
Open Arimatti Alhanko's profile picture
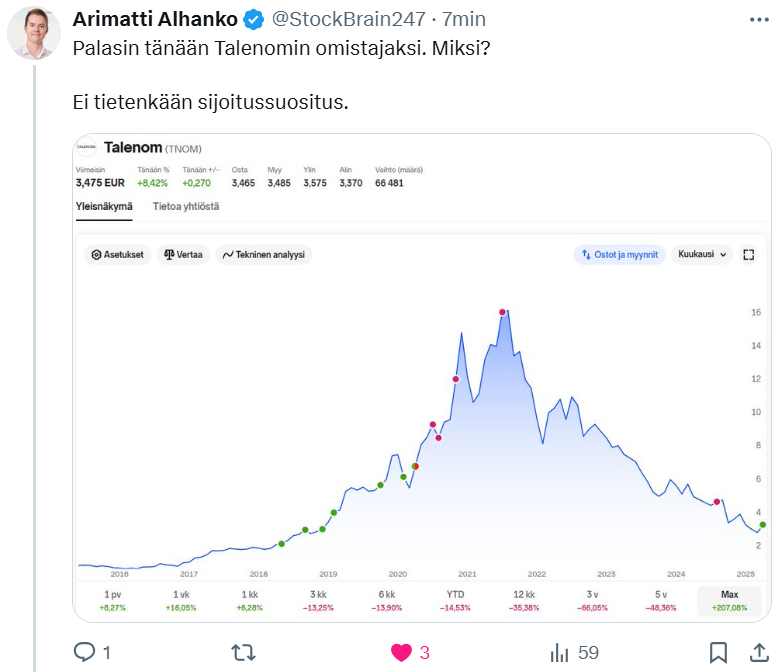[34, 34]
